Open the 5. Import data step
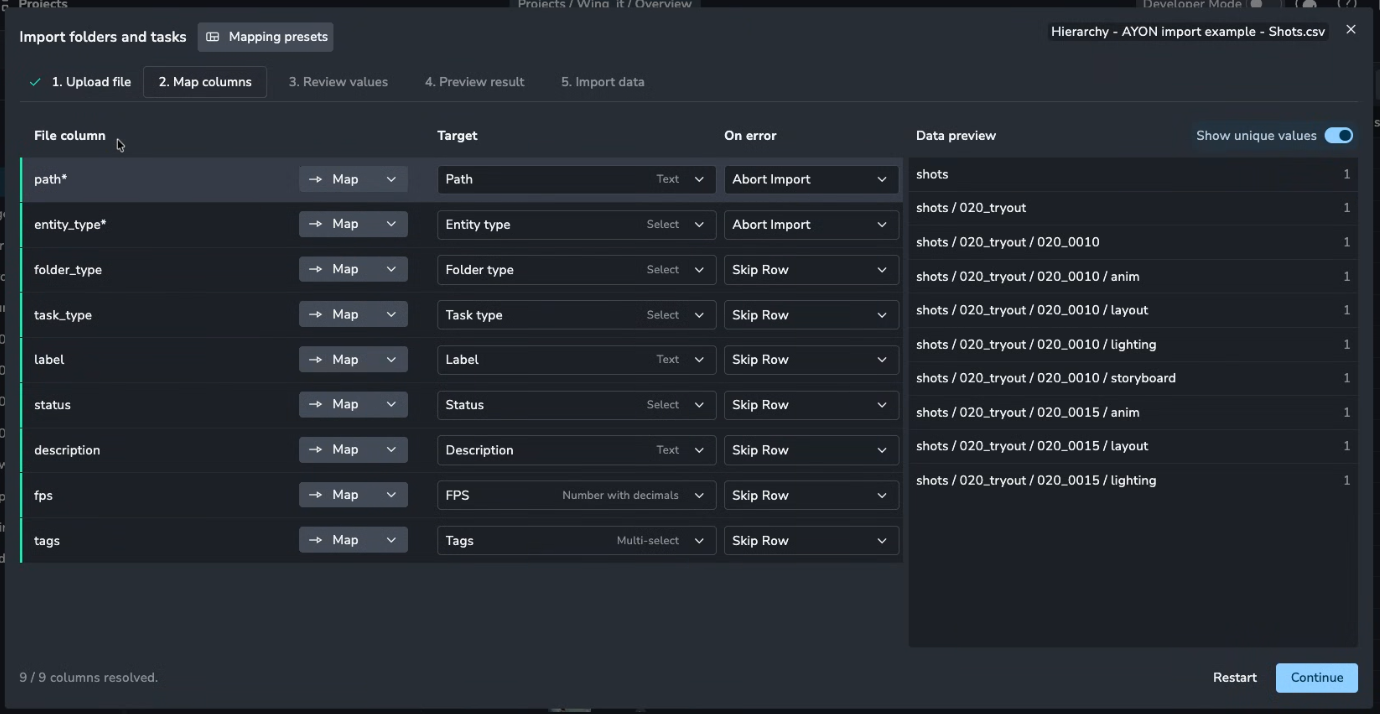The width and height of the screenshot is (1380, 714). [x=602, y=82]
